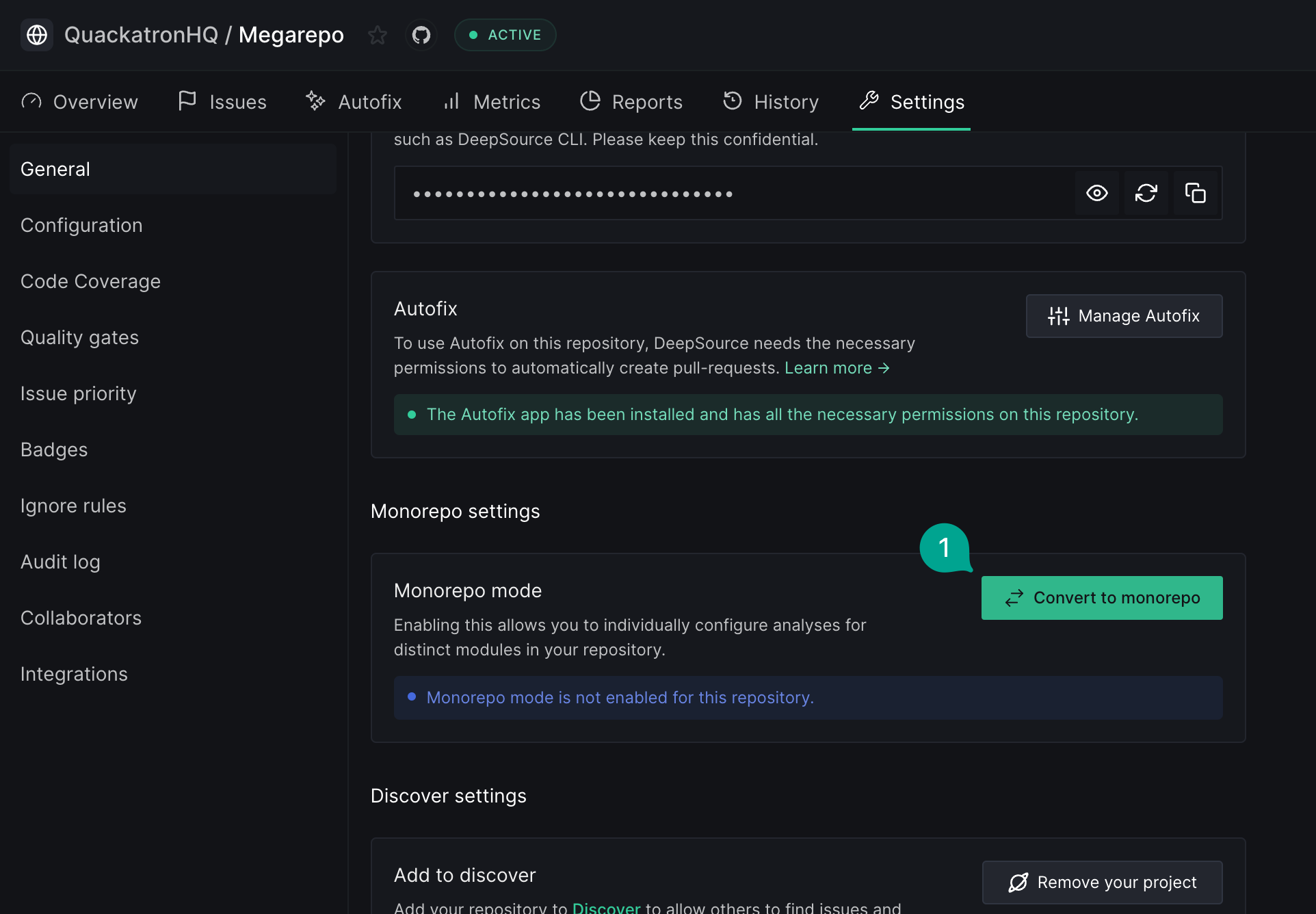The image size is (1316, 914).
Task: Open the Discover hyperlink
Action: [x=606, y=907]
